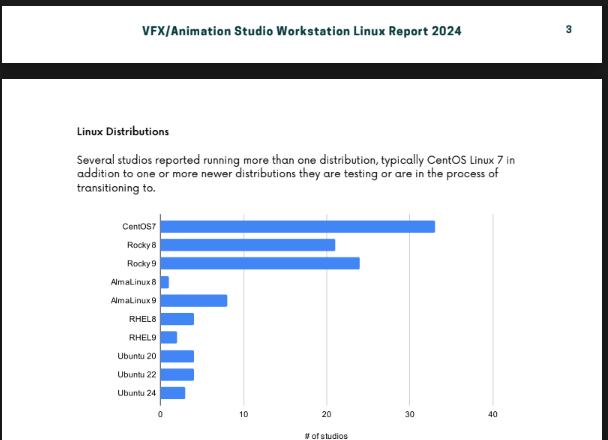608x440 pixels.
Task: Click the paragraph starting 'Several studios reported'
Action: tap(295, 174)
